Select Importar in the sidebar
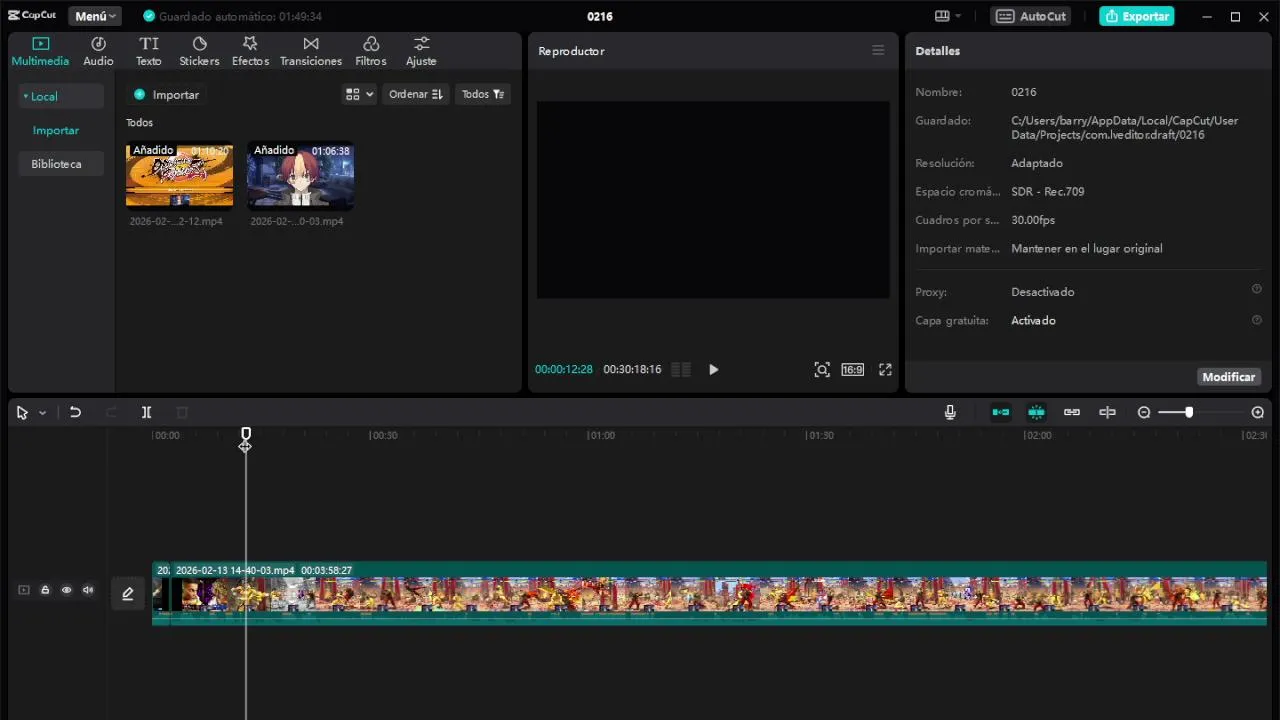The width and height of the screenshot is (1280, 720). coord(56,130)
